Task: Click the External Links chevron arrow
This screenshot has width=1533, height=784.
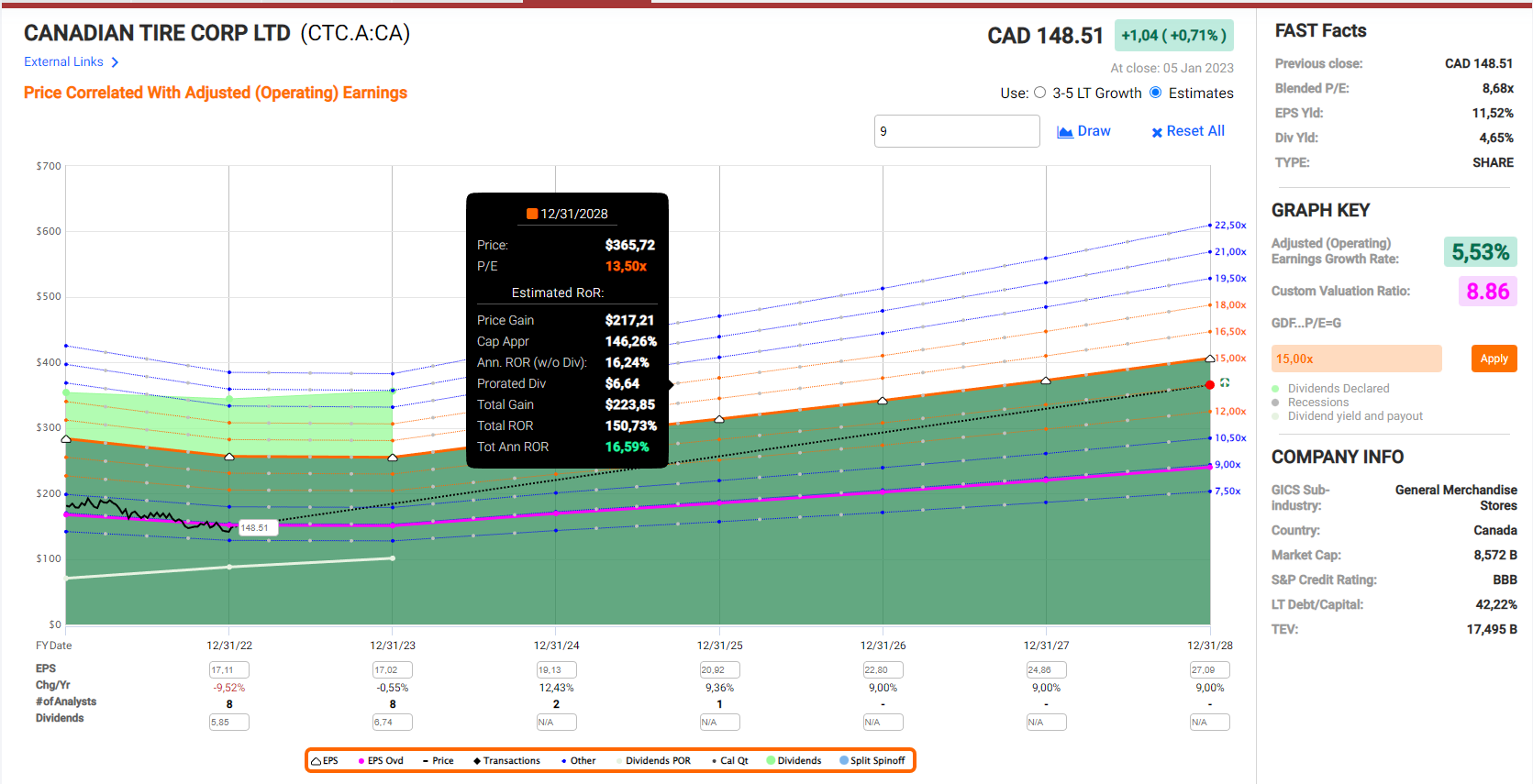Action: tap(115, 62)
